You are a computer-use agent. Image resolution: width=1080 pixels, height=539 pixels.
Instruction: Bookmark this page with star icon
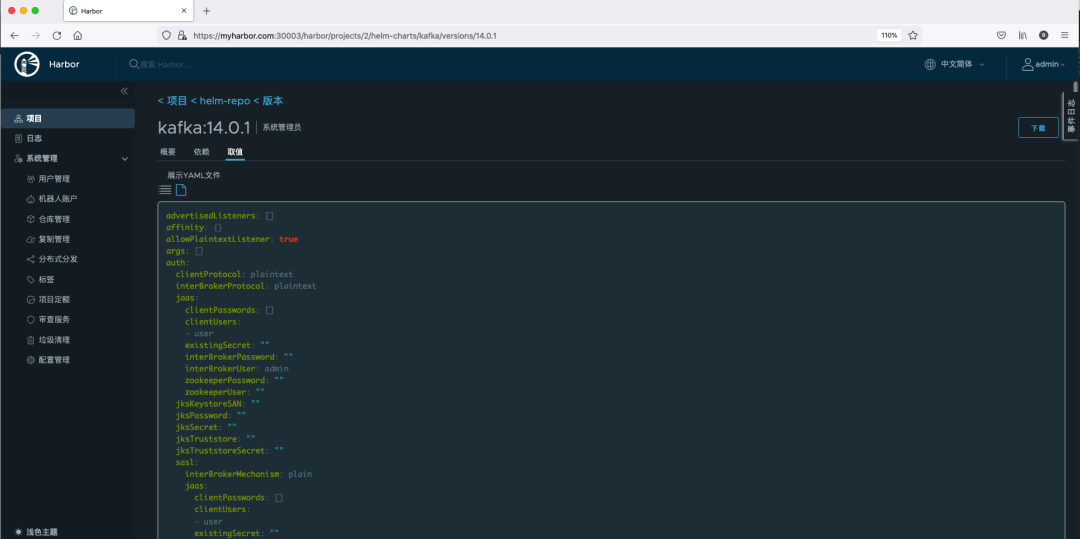[913, 35]
